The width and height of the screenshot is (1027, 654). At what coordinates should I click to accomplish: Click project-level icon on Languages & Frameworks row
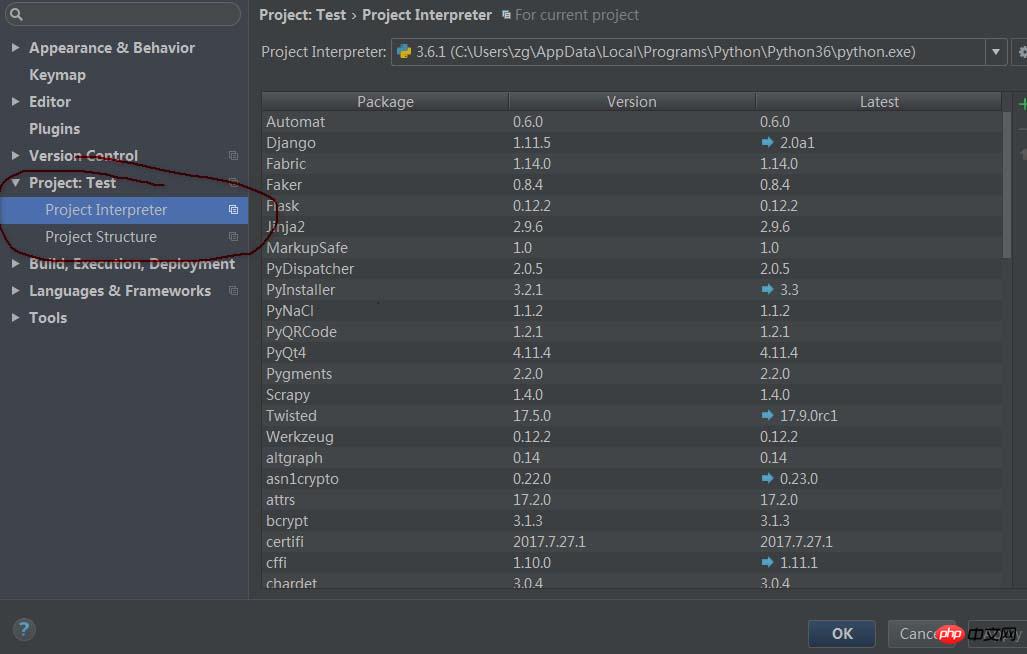(x=233, y=290)
